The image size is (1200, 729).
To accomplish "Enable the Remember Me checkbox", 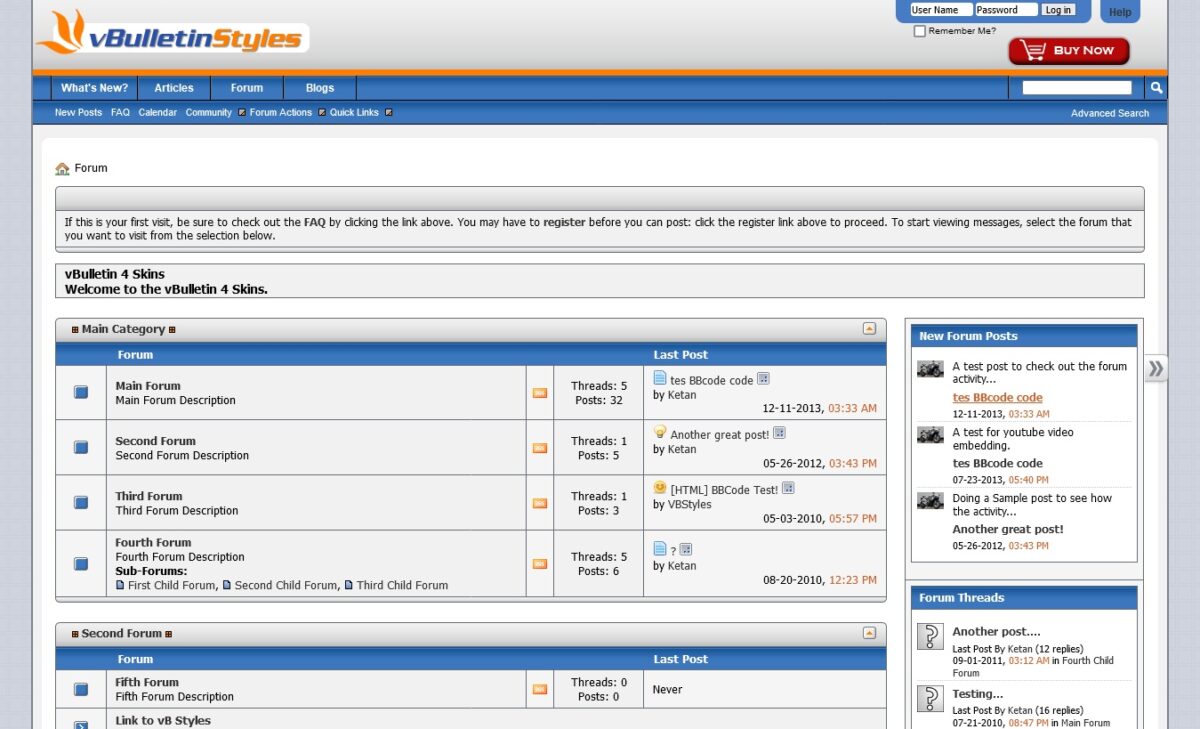I will (920, 31).
